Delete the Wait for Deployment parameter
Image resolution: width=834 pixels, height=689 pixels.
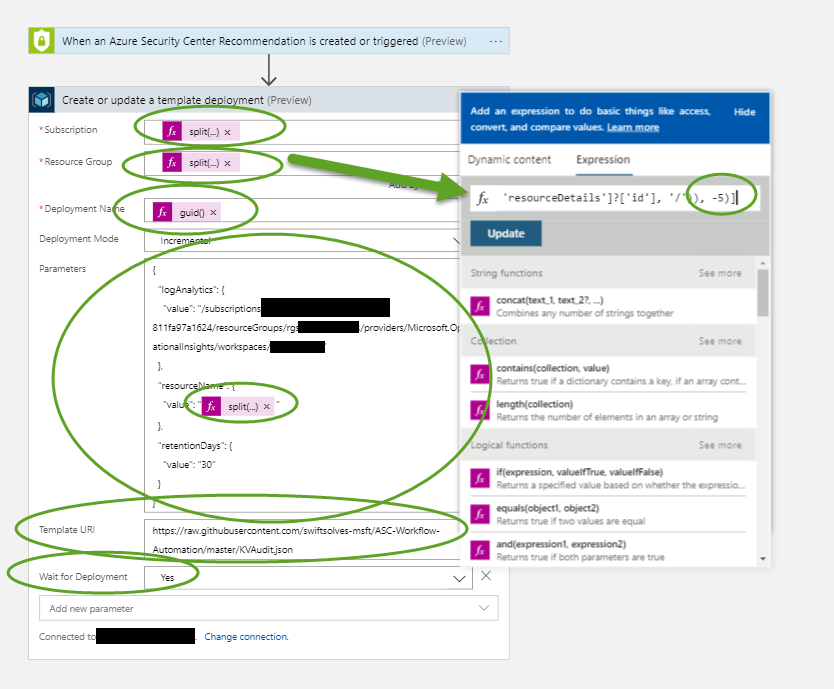click(x=486, y=576)
